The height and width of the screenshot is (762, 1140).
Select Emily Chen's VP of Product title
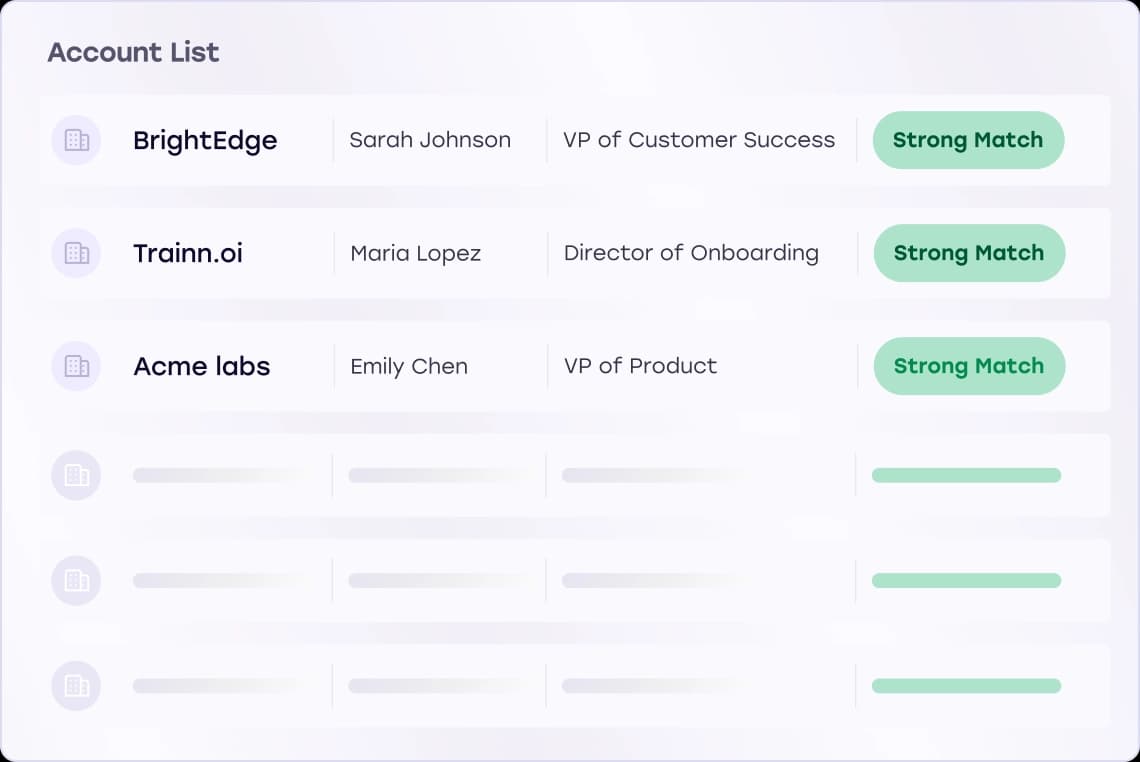[640, 366]
